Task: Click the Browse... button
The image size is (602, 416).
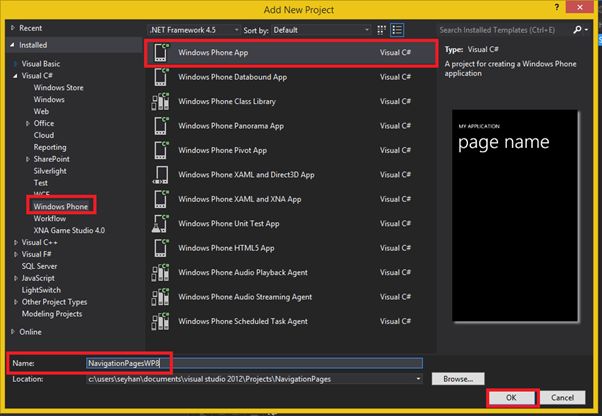Action: tap(458, 379)
